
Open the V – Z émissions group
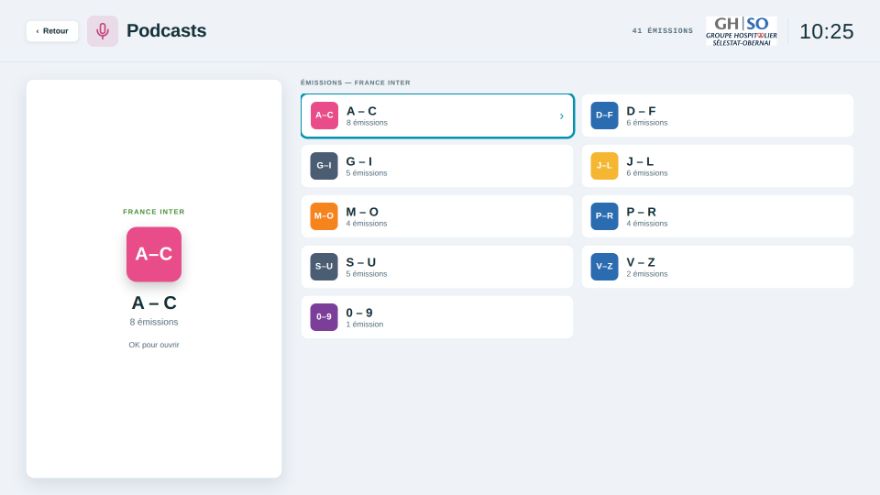pyautogui.click(x=717, y=267)
